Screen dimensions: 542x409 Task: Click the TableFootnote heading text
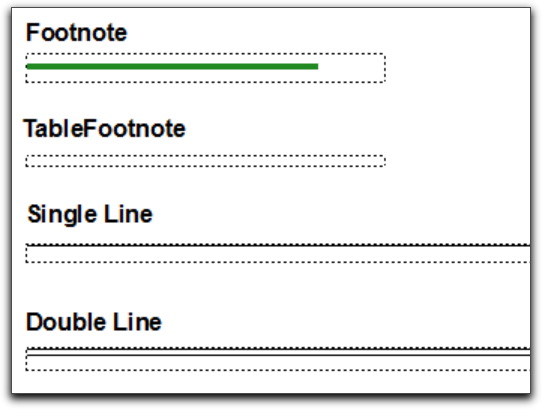(104, 129)
